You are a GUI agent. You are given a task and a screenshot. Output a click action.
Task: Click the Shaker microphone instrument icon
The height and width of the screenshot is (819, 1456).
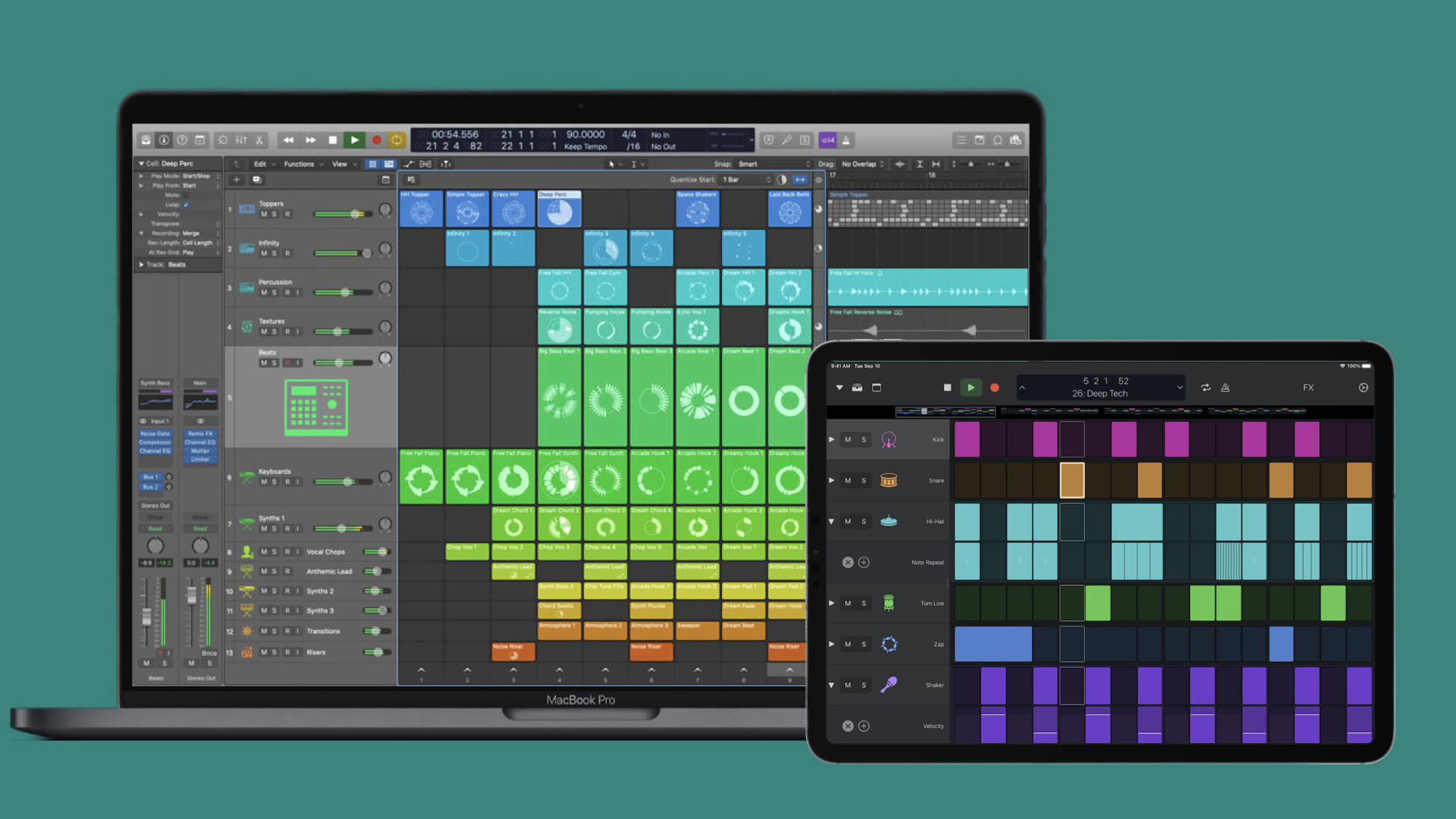tap(889, 685)
